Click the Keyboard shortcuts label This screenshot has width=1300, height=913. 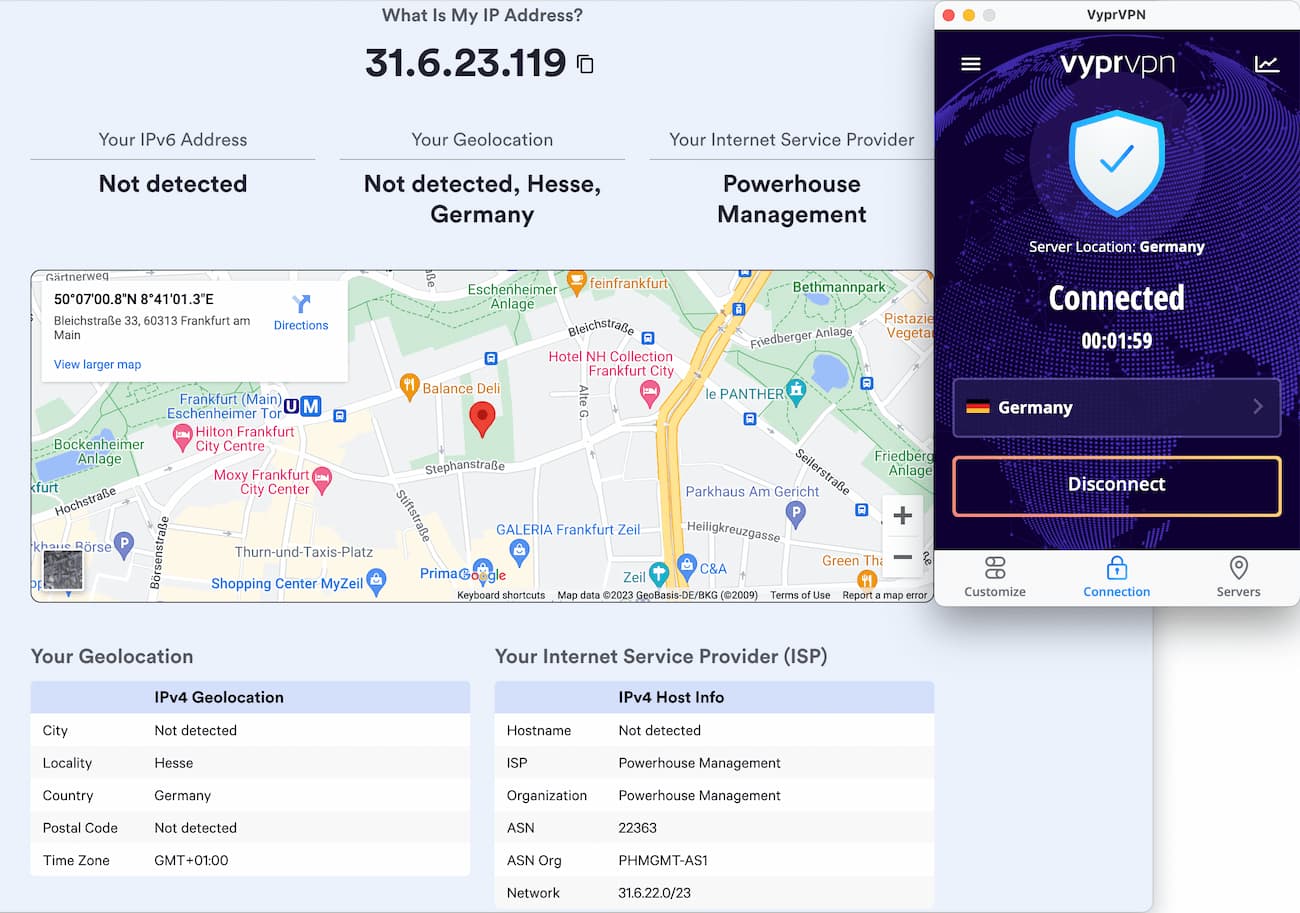(x=500, y=594)
